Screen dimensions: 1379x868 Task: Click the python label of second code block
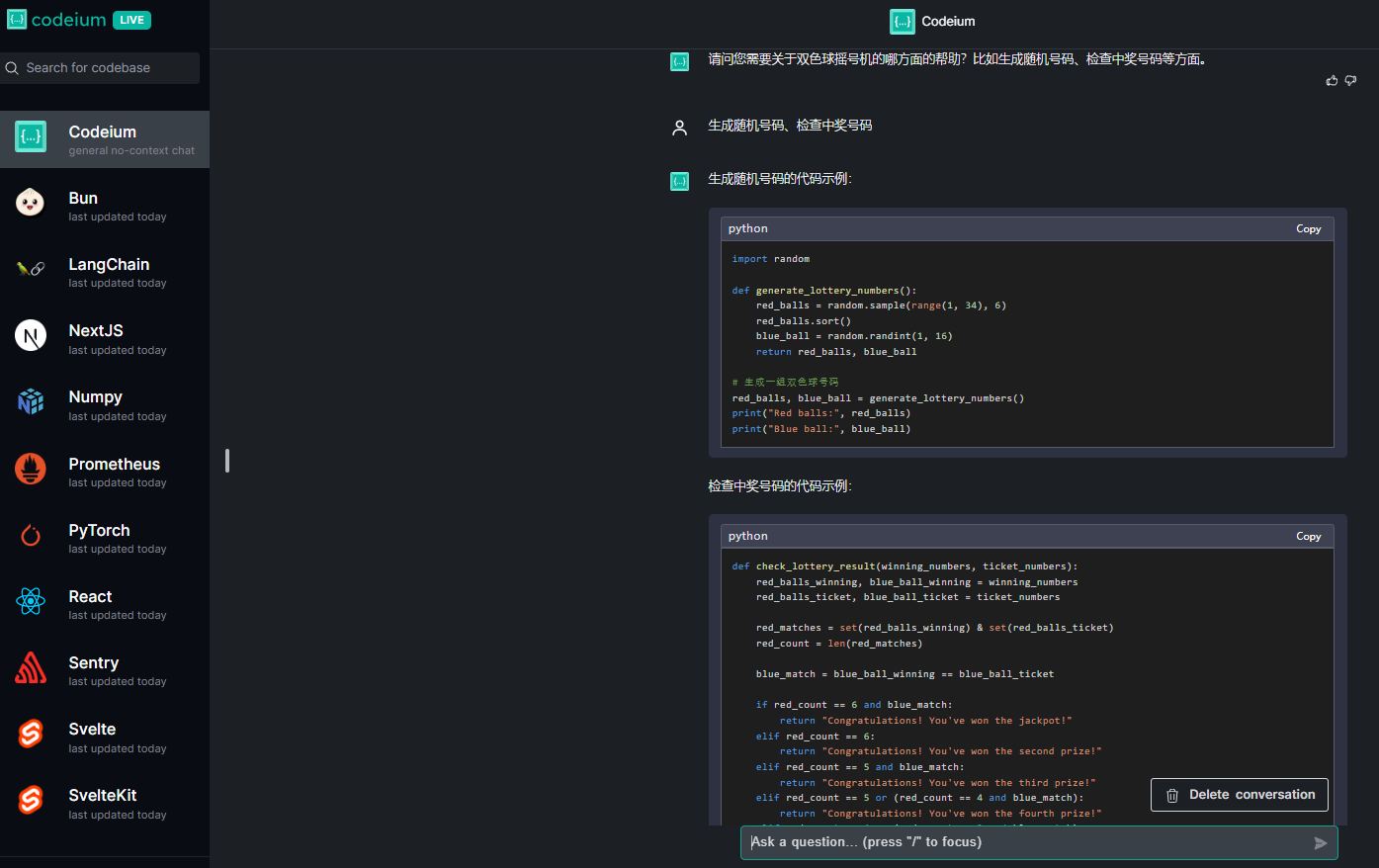pyautogui.click(x=747, y=536)
